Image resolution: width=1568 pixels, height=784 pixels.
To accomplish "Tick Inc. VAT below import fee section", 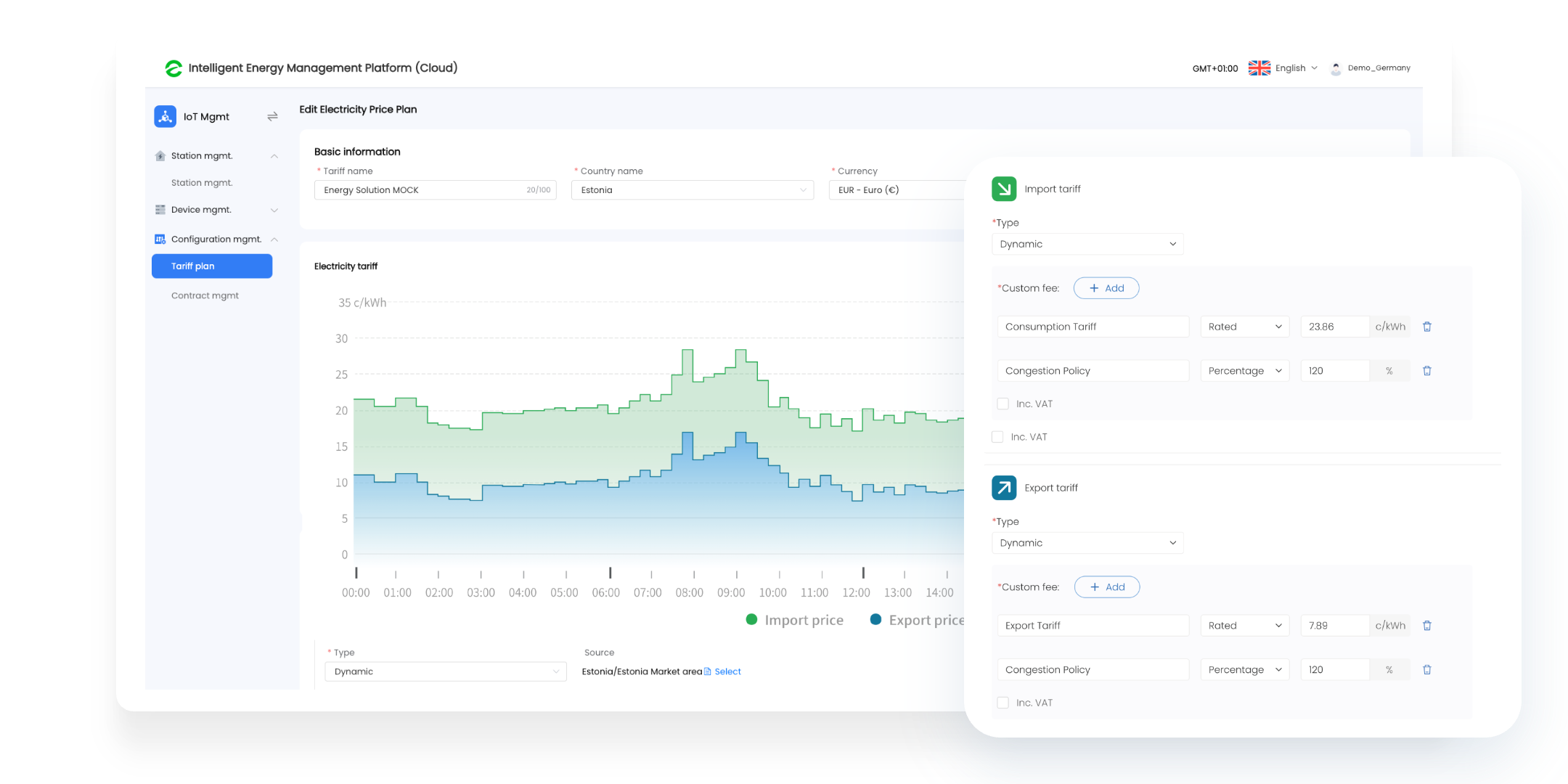I will (x=997, y=437).
